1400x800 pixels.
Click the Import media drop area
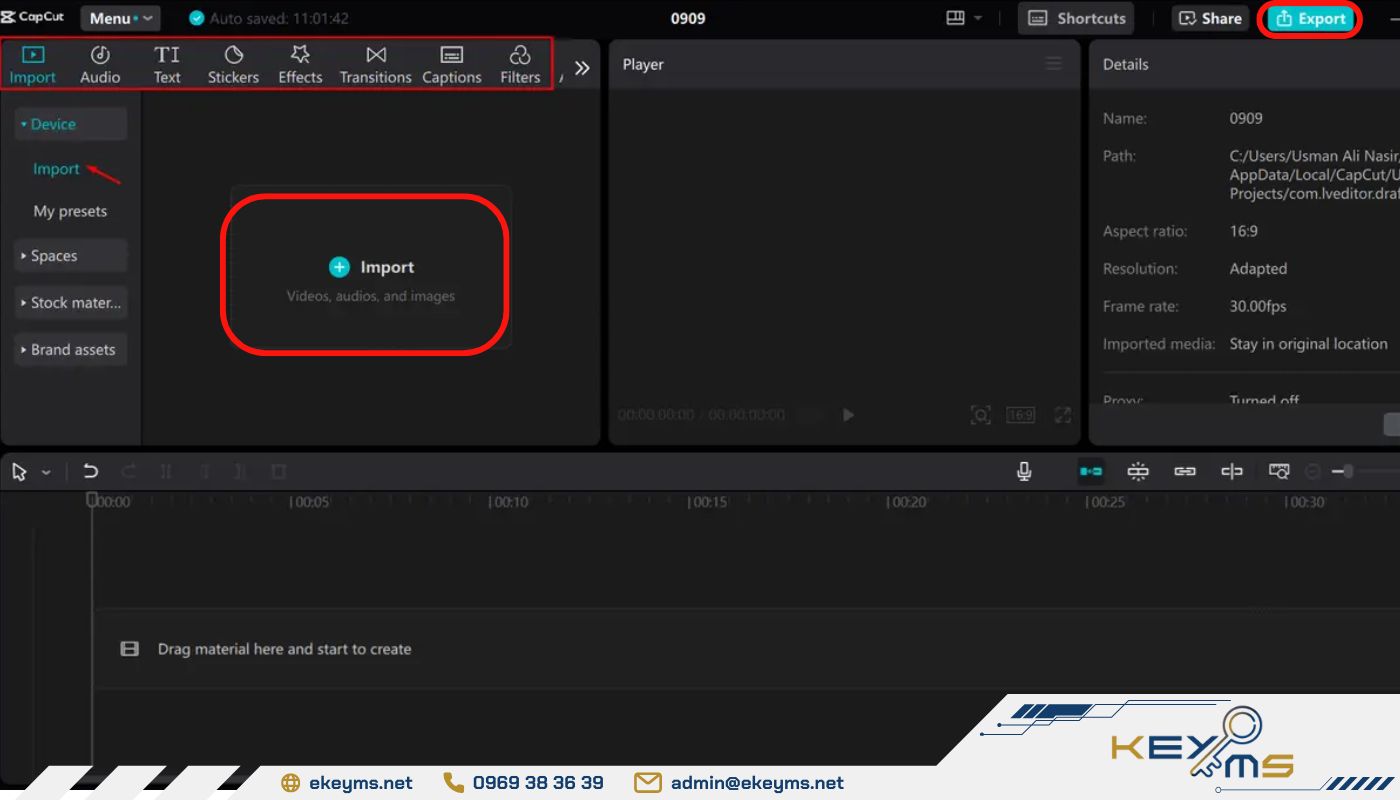click(371, 267)
